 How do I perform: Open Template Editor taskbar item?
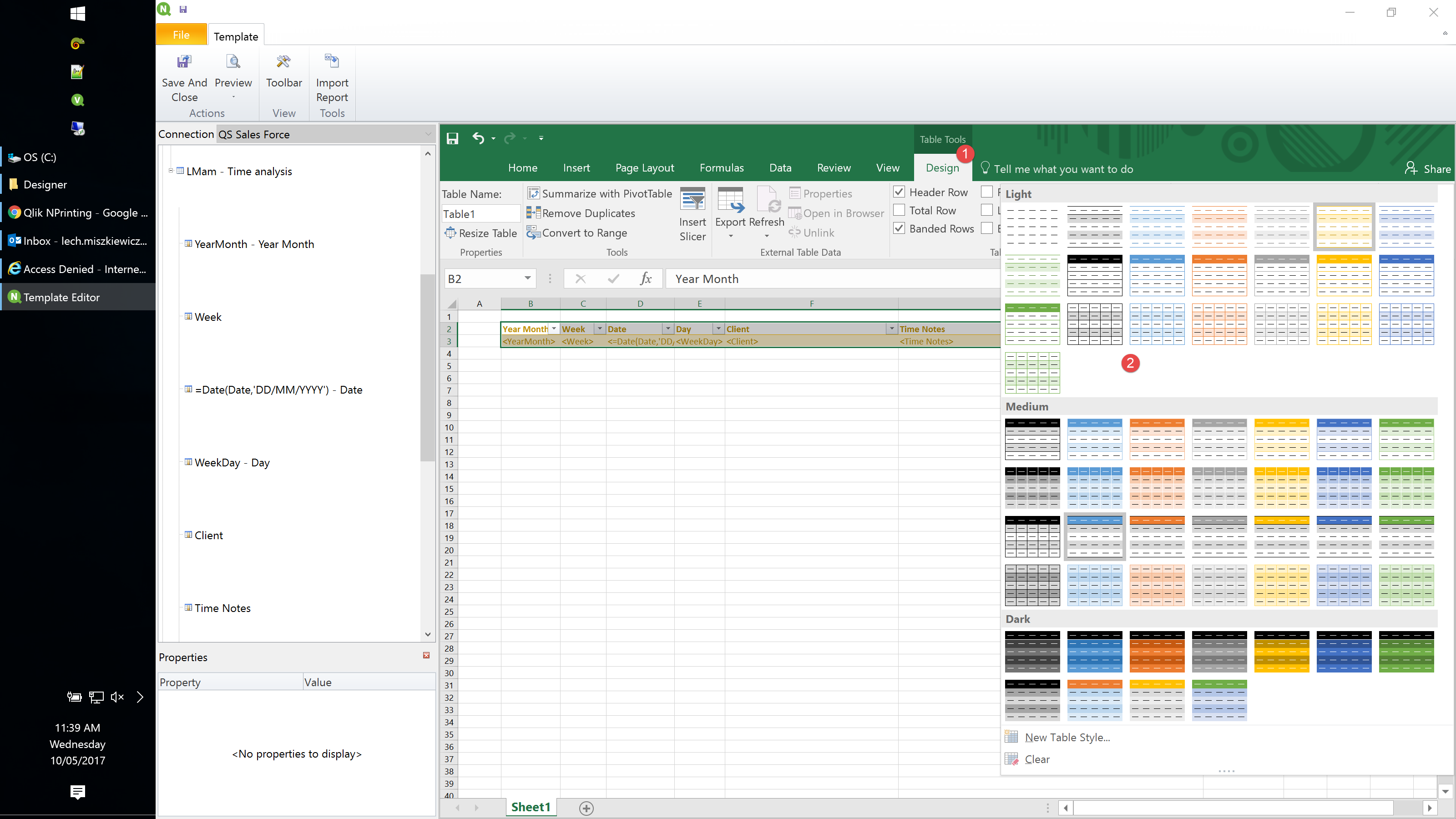(x=77, y=297)
